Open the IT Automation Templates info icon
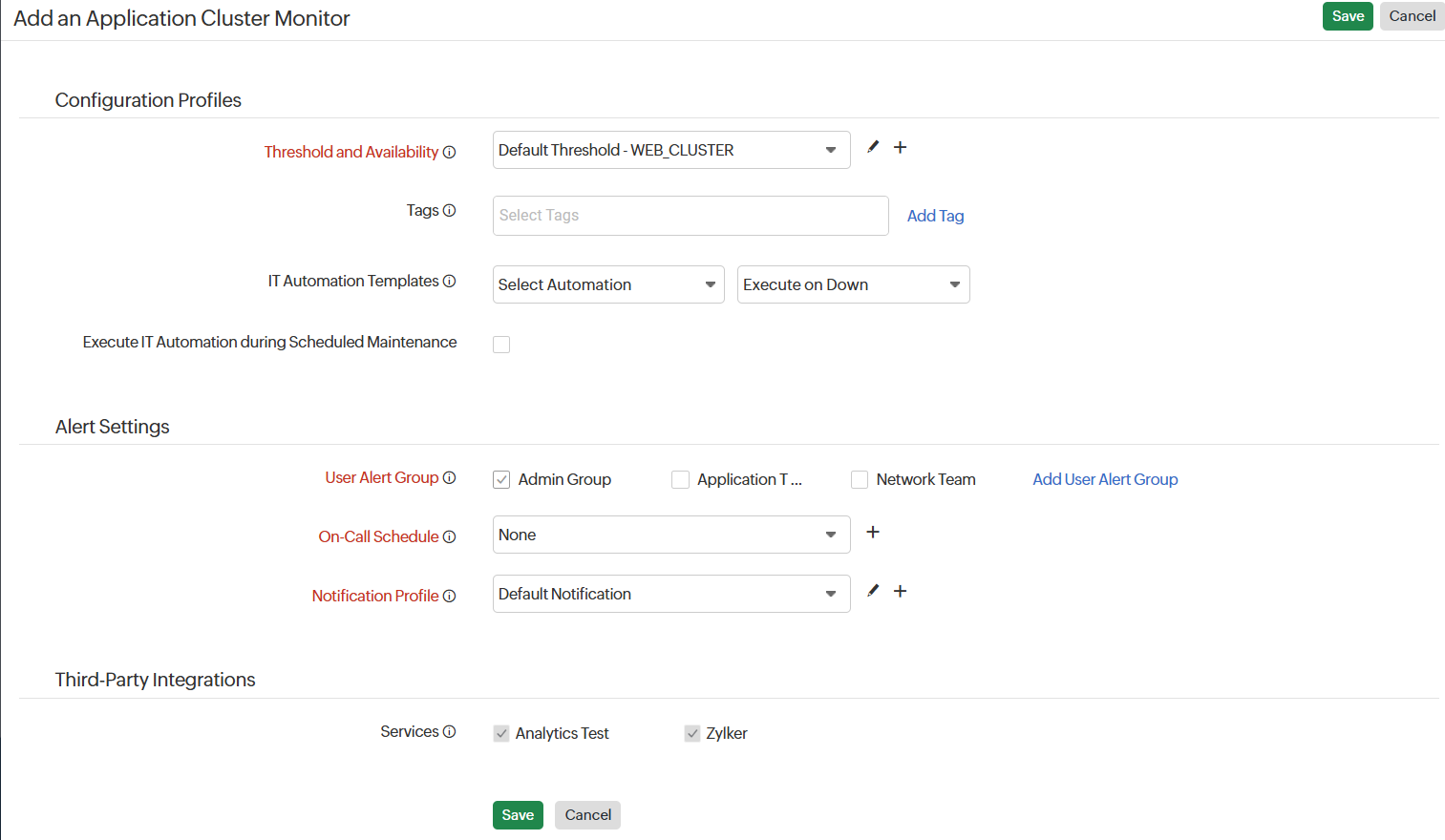Image resolution: width=1445 pixels, height=840 pixels. tap(449, 281)
